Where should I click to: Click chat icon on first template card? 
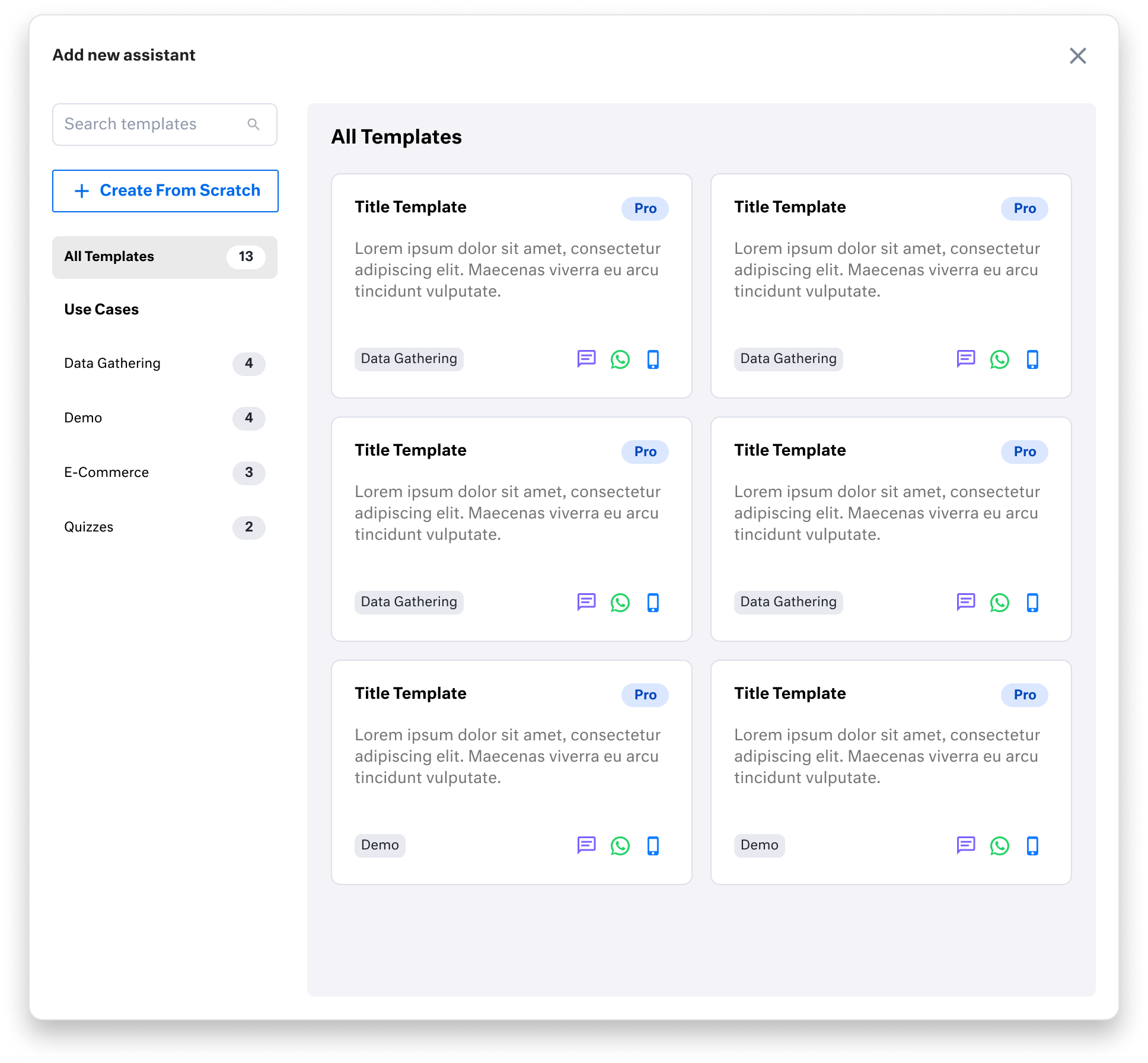586,359
